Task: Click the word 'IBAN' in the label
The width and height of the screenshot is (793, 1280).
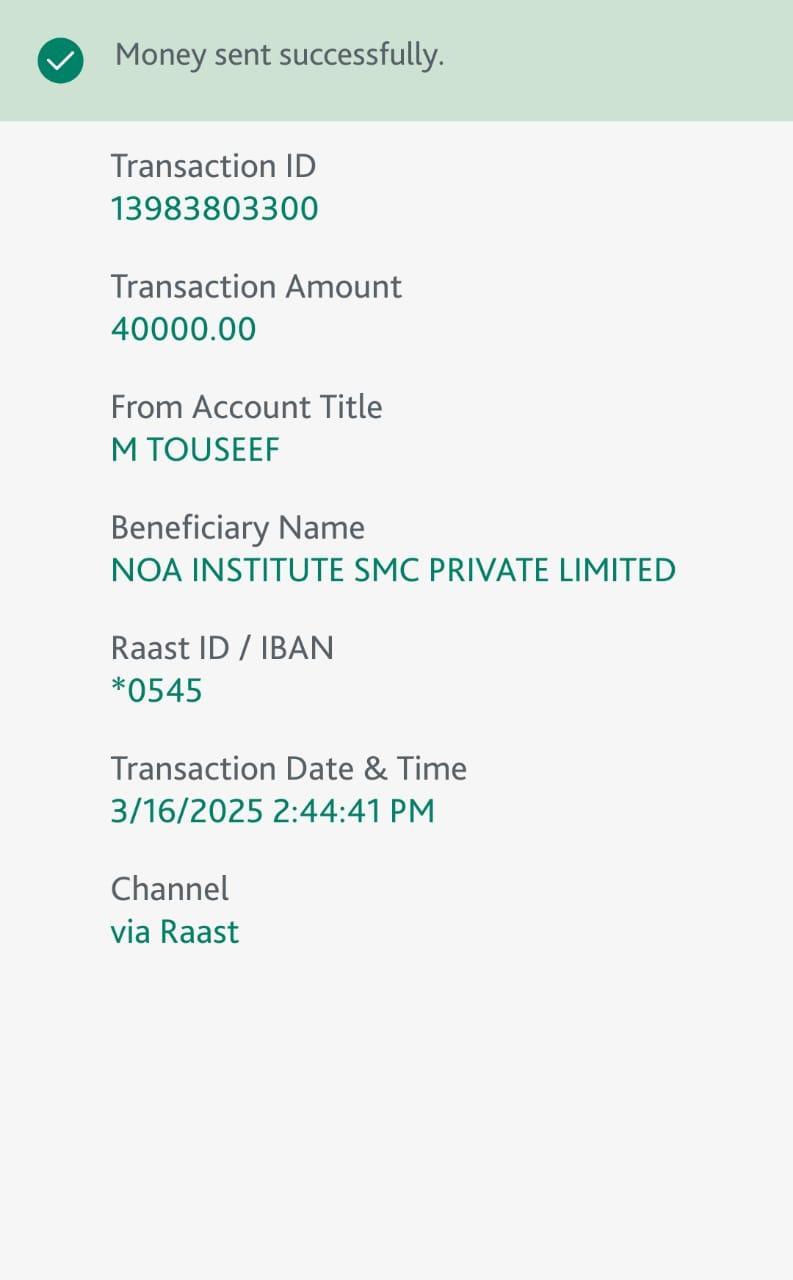Action: pos(297,648)
